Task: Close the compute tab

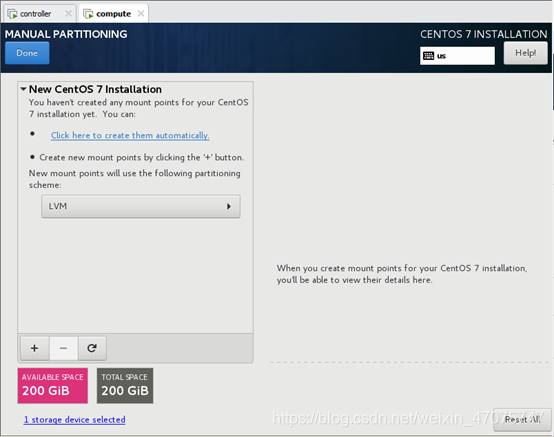Action: (141, 13)
